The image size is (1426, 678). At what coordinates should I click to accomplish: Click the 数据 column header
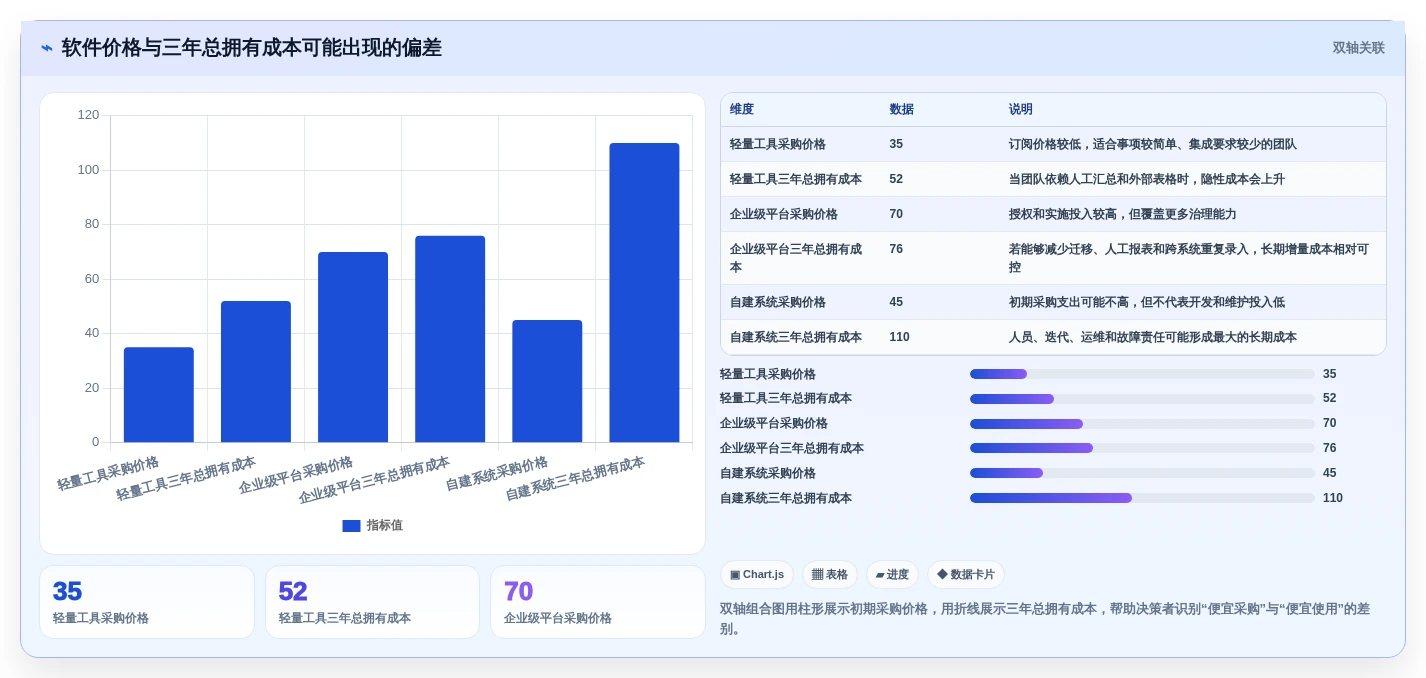901,110
